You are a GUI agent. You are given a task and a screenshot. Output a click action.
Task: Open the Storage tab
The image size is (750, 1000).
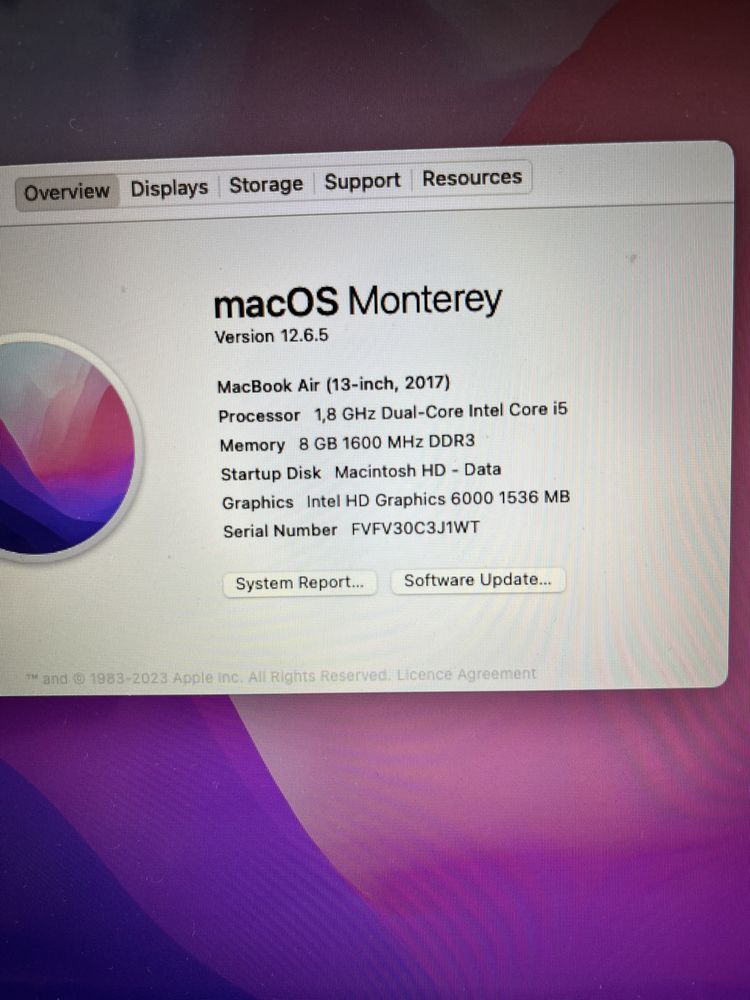pos(266,185)
